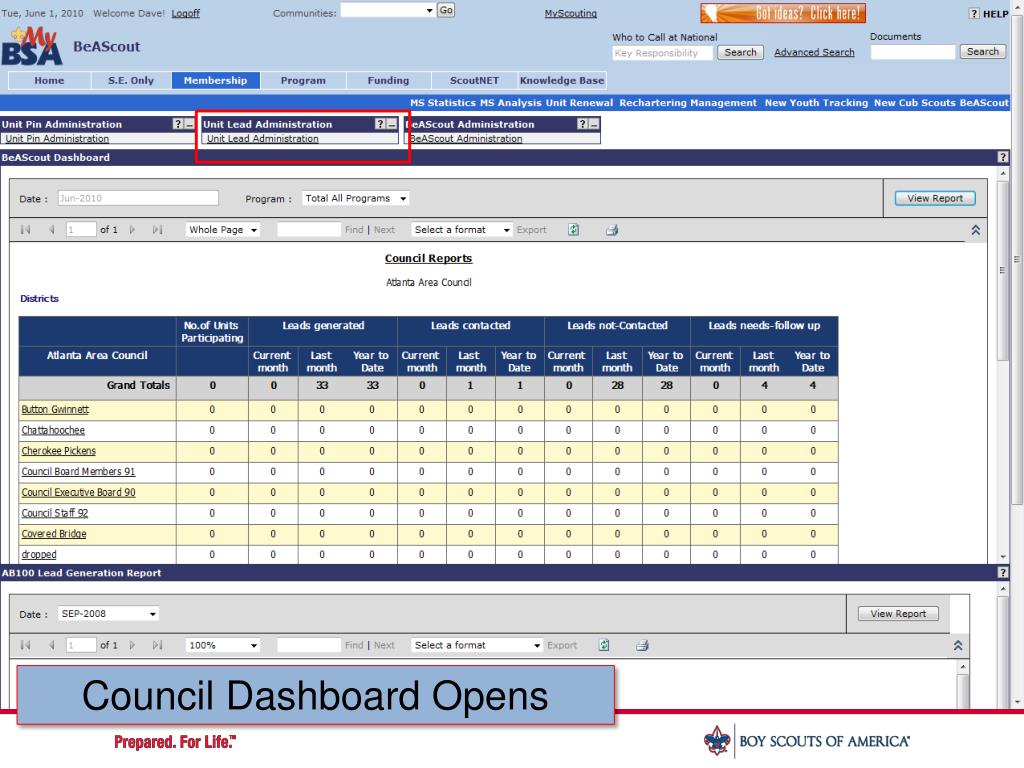Click View Report in AB100 Lead Generation Report
This screenshot has width=1024, height=768.
(x=898, y=614)
